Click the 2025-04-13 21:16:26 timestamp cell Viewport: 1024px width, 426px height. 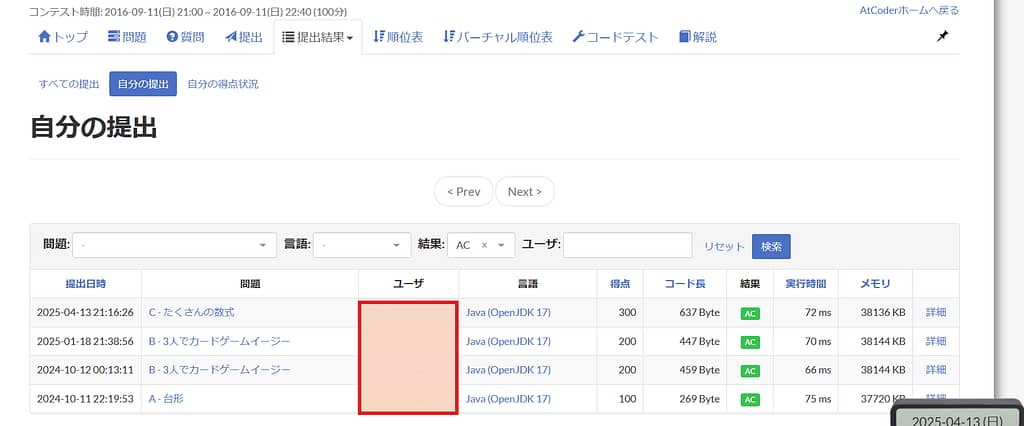point(85,312)
